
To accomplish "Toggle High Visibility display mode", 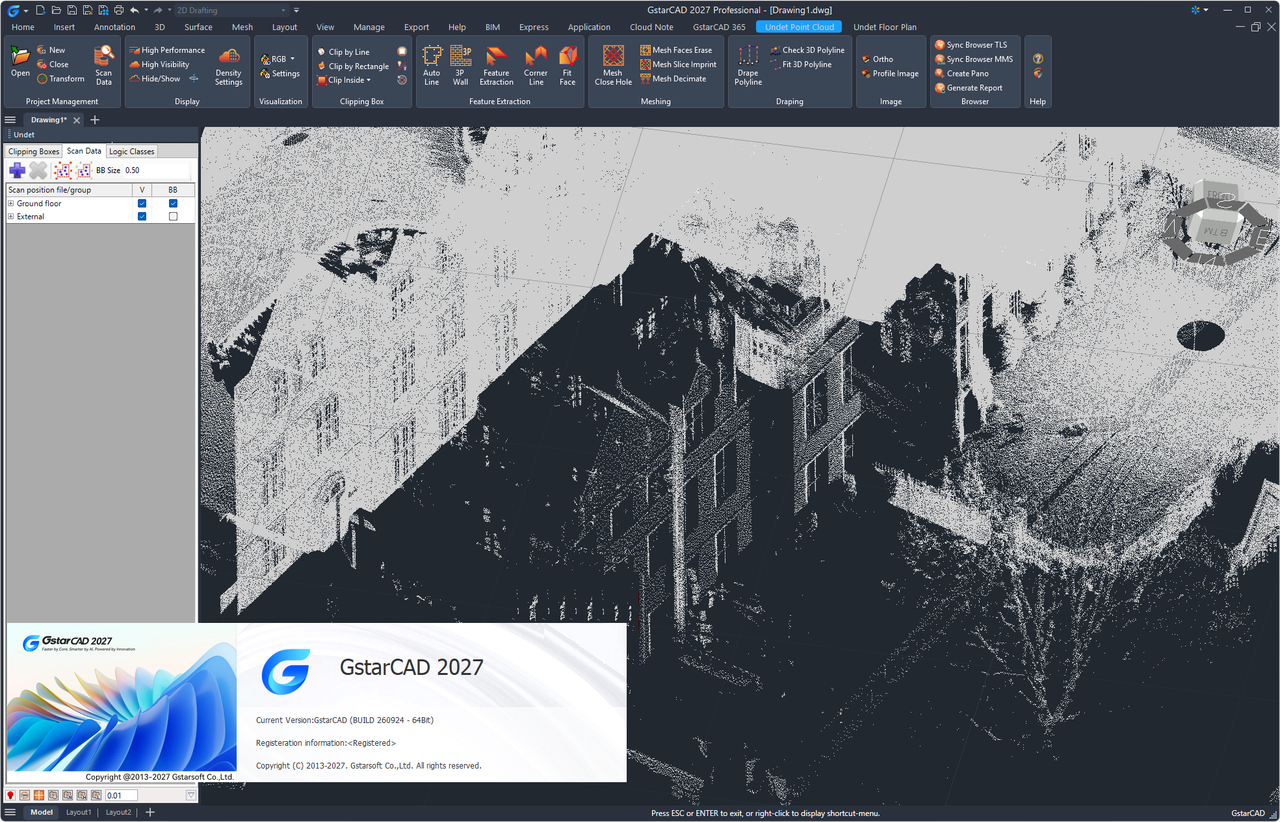I will pos(158,64).
